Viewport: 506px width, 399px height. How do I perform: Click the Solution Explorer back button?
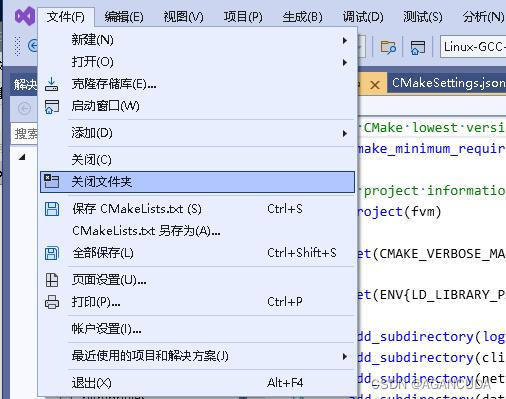pyautogui.click(x=24, y=108)
